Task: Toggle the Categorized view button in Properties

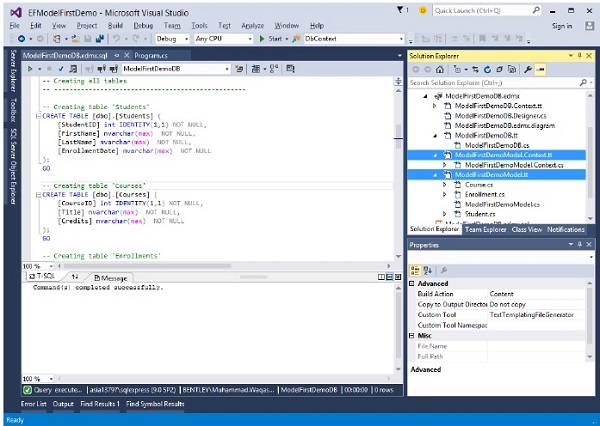Action: (416, 269)
